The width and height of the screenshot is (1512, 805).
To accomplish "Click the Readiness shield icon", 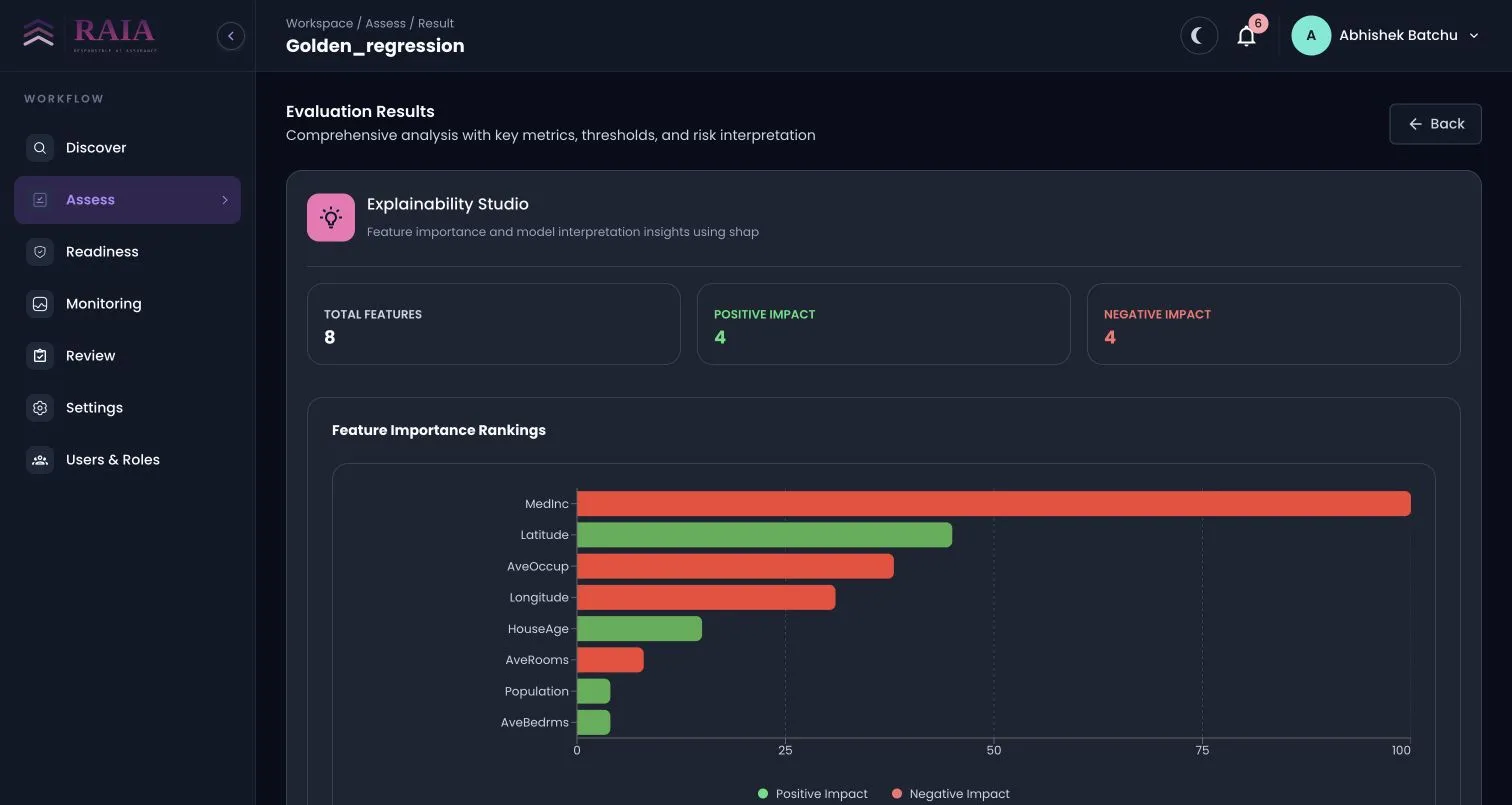I will 40,252.
